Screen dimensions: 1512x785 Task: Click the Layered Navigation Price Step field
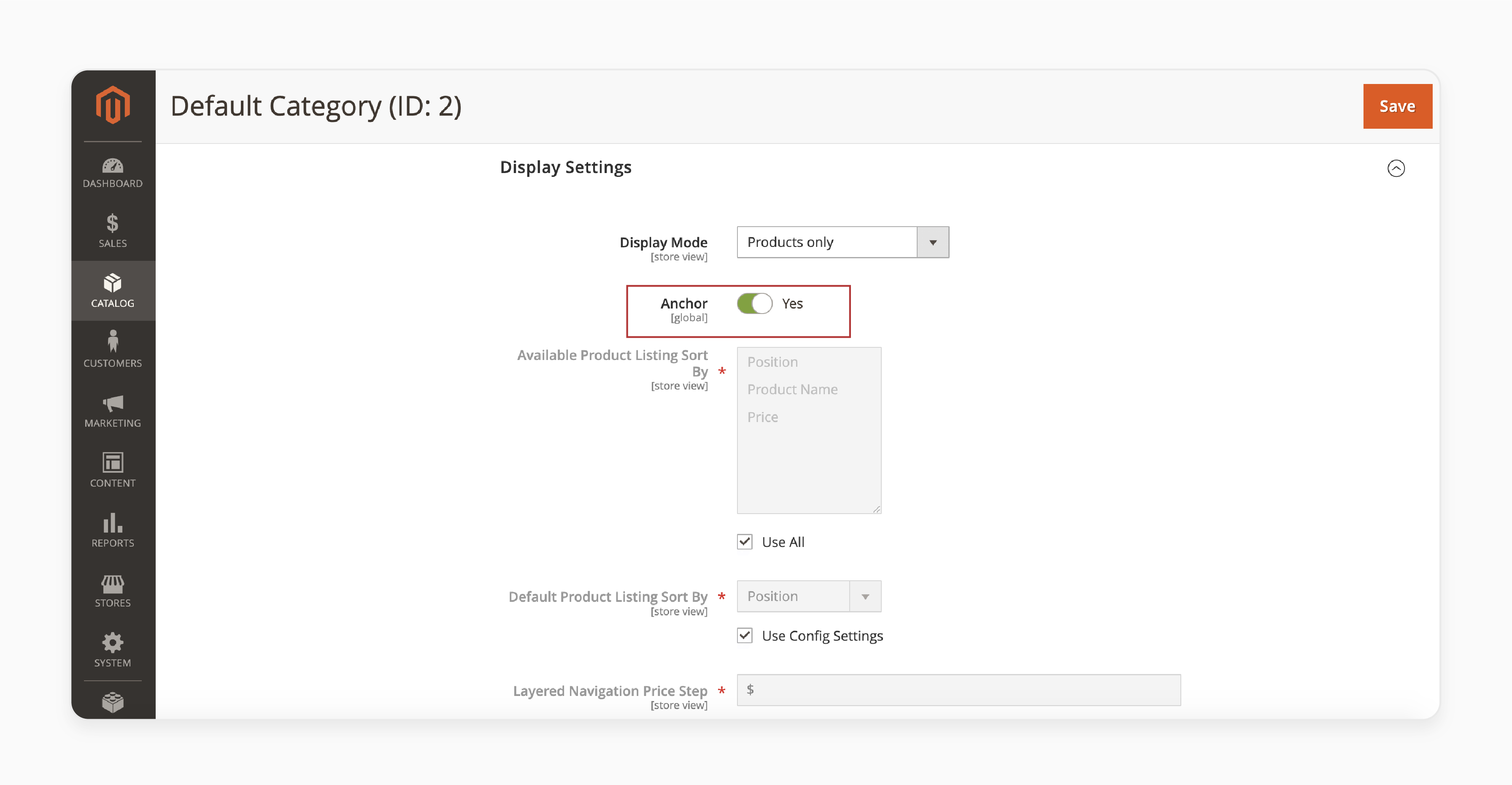(x=958, y=690)
